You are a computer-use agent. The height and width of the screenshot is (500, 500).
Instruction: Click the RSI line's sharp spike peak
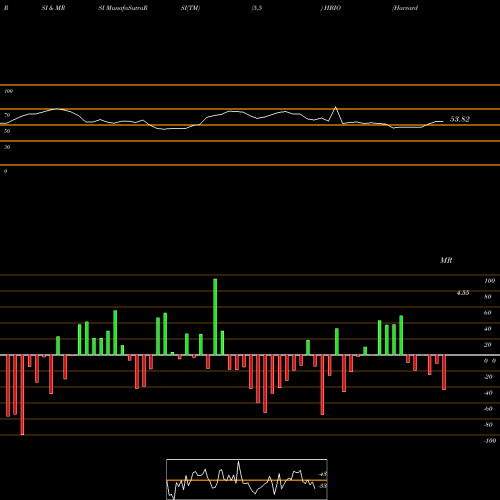click(x=335, y=107)
